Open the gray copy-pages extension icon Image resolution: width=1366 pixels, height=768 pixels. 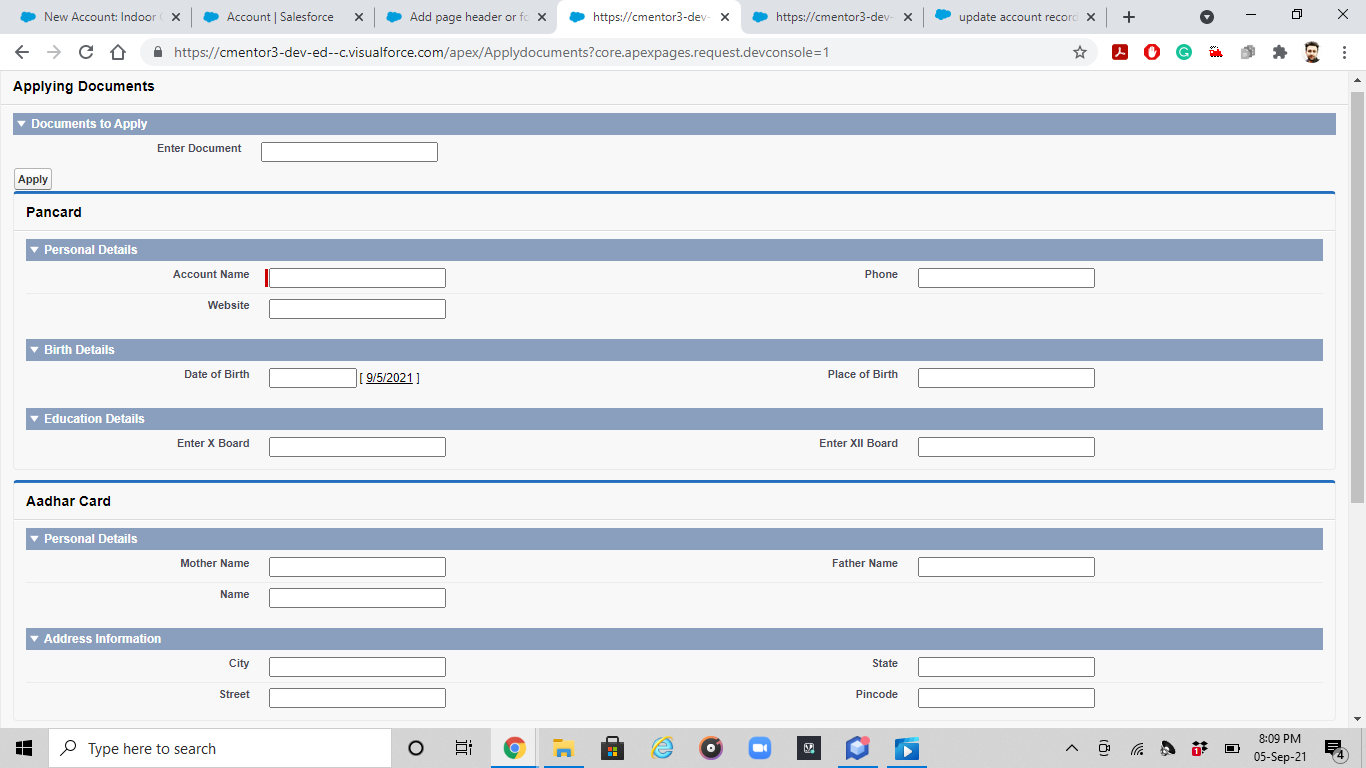coord(1248,52)
